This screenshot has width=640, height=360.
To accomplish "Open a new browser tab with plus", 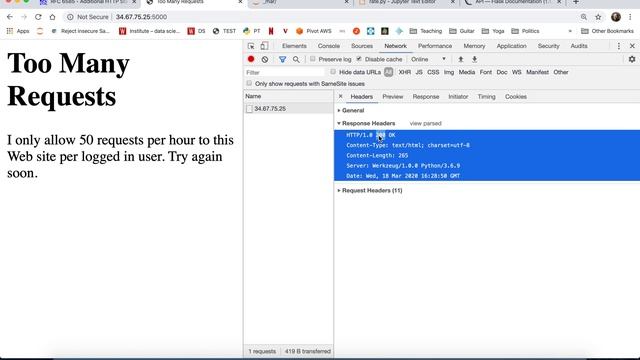I will click(576, 2).
